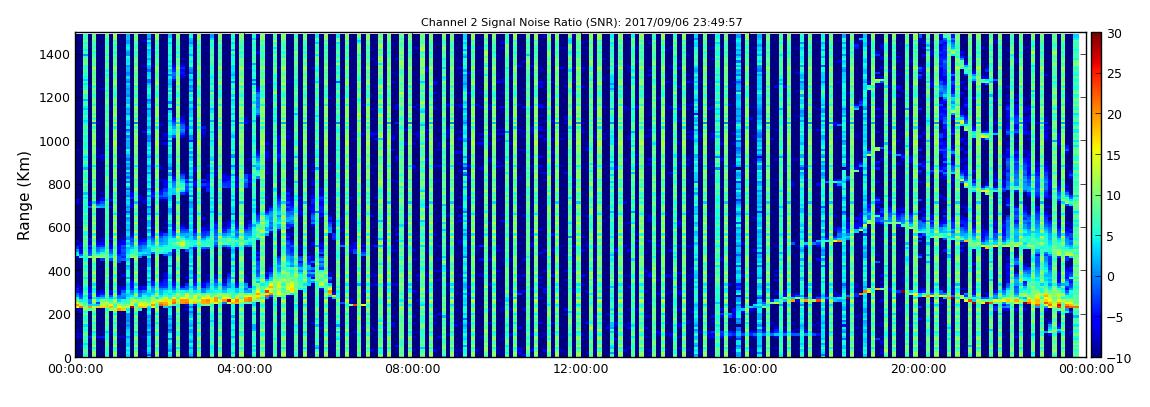
Task: Click the 1400 range tick label
Action: (x=56, y=55)
